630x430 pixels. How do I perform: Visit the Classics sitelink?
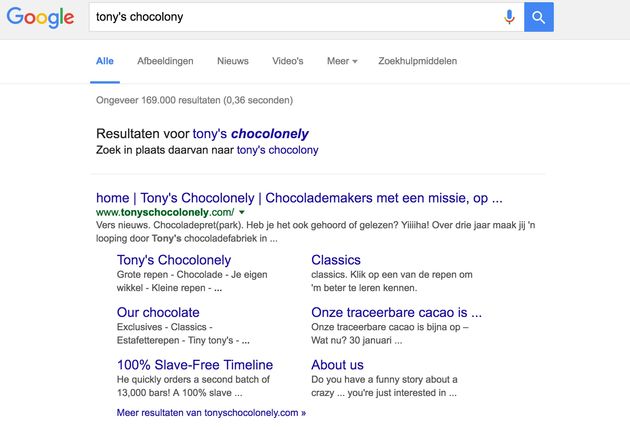point(336,260)
